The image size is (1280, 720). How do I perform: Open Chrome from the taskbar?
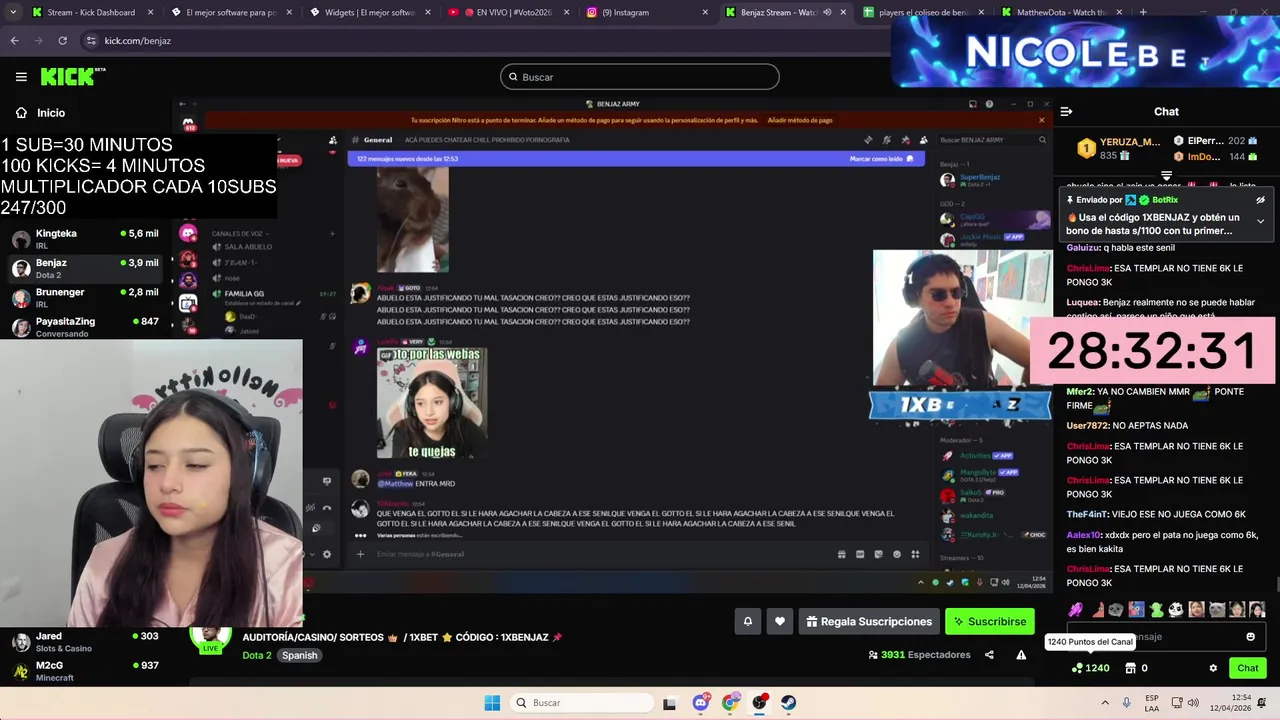click(x=730, y=703)
